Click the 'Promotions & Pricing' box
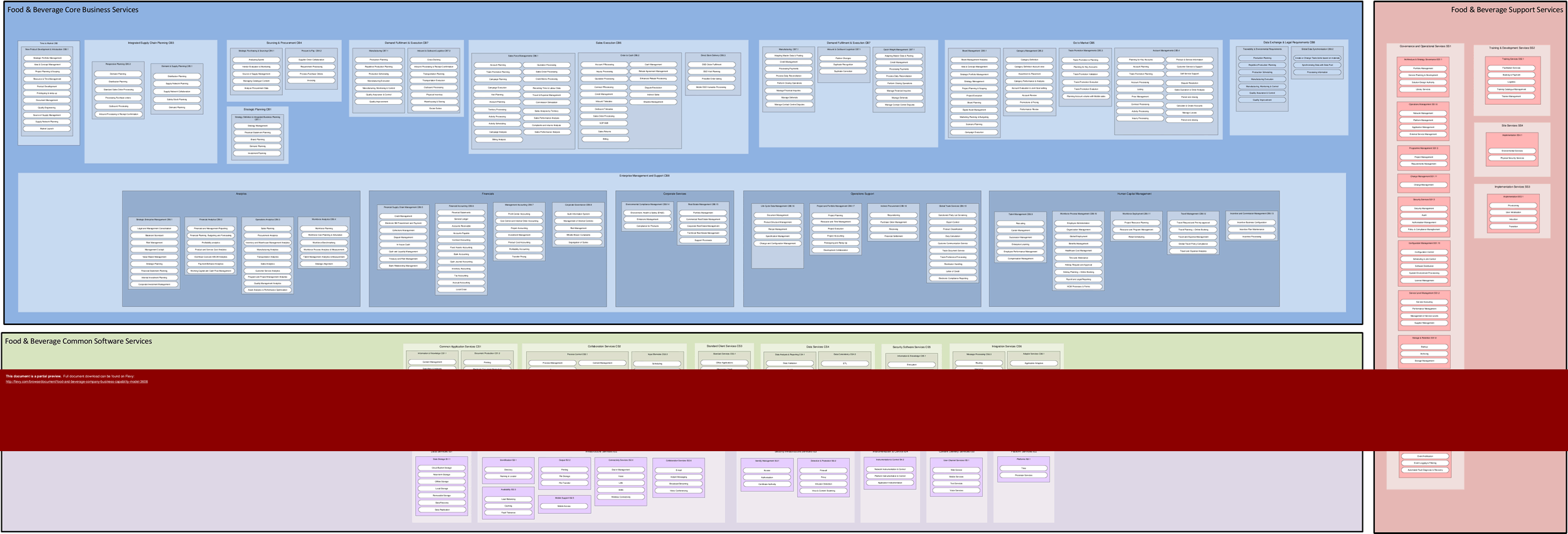The height and width of the screenshot is (534, 1568). pyautogui.click(x=1029, y=102)
